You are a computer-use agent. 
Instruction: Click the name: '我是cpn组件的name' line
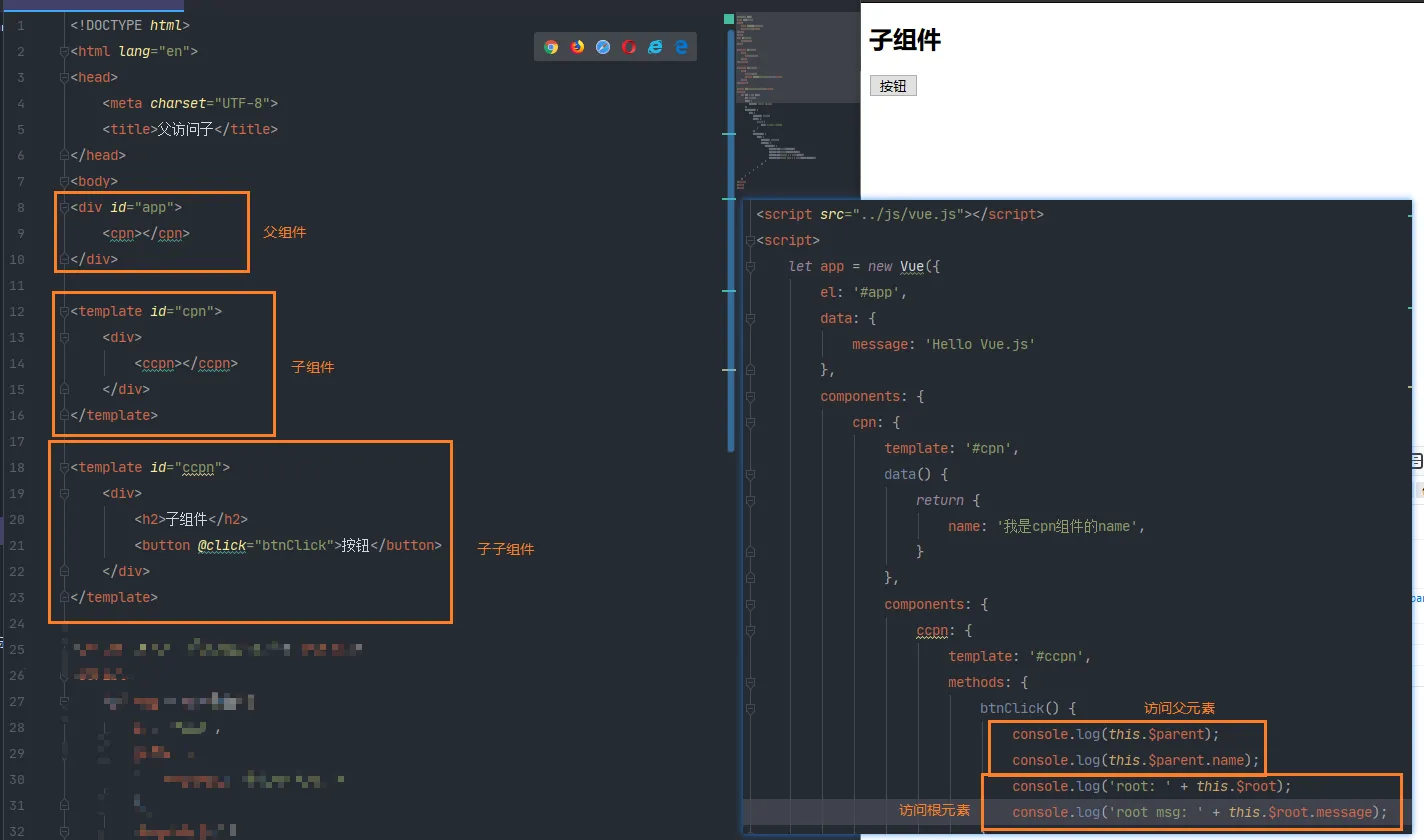click(1046, 526)
